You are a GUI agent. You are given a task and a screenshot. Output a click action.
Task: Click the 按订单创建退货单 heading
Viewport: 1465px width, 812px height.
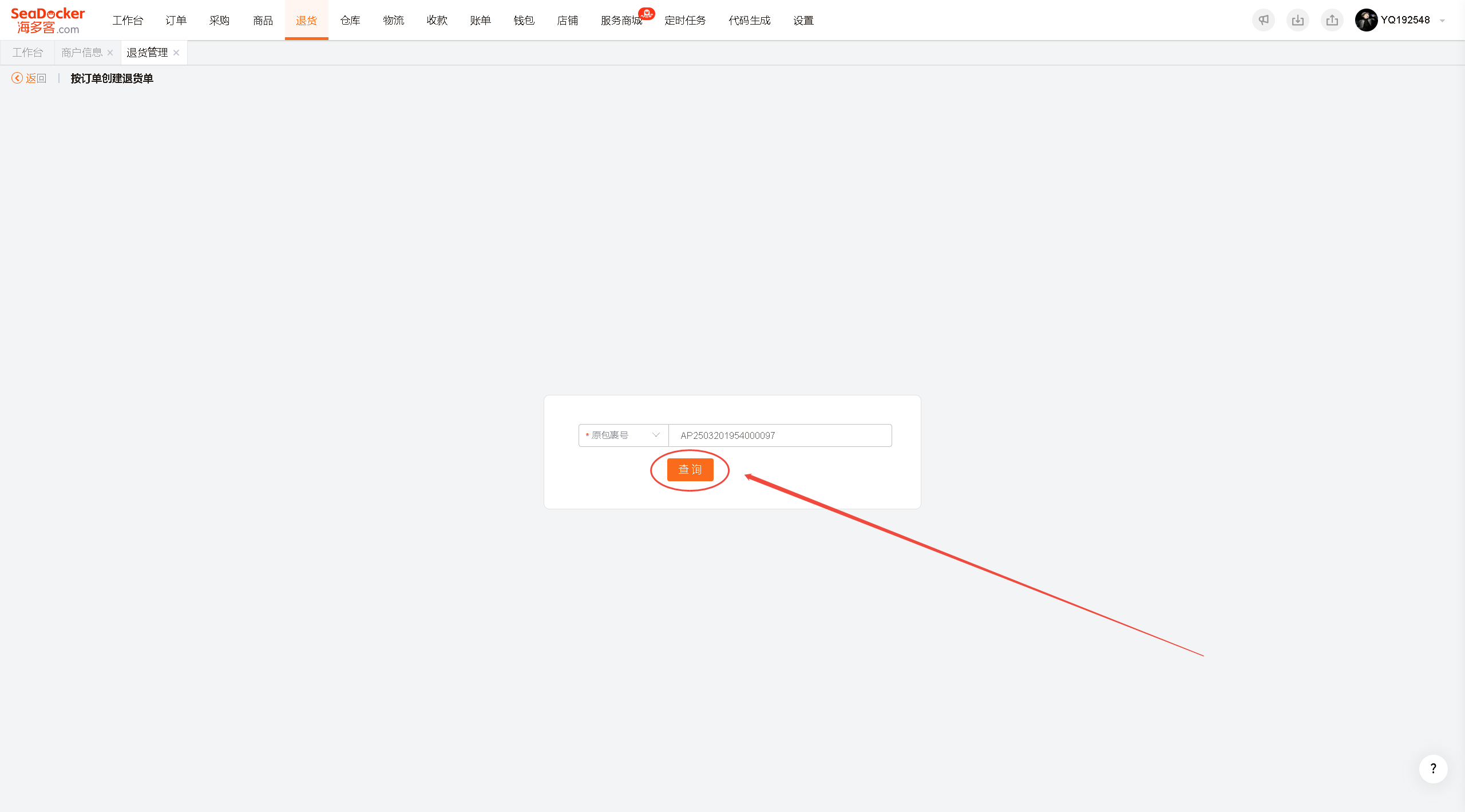pyautogui.click(x=112, y=78)
